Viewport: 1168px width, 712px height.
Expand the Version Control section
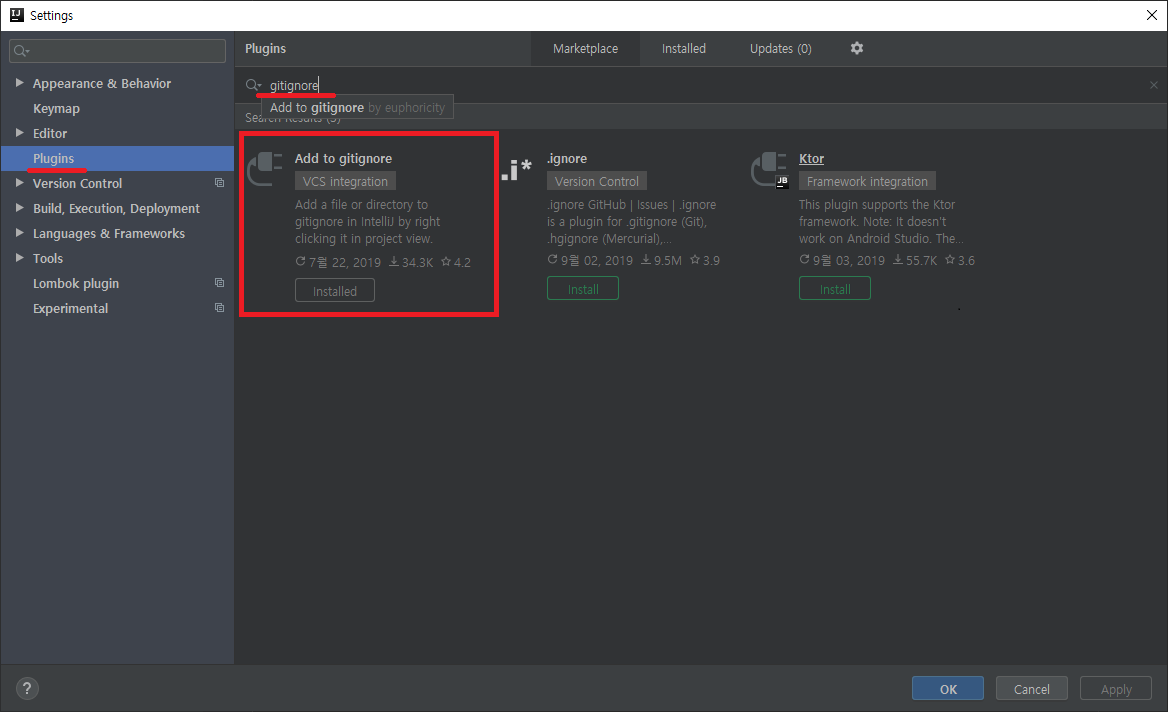pyautogui.click(x=19, y=182)
